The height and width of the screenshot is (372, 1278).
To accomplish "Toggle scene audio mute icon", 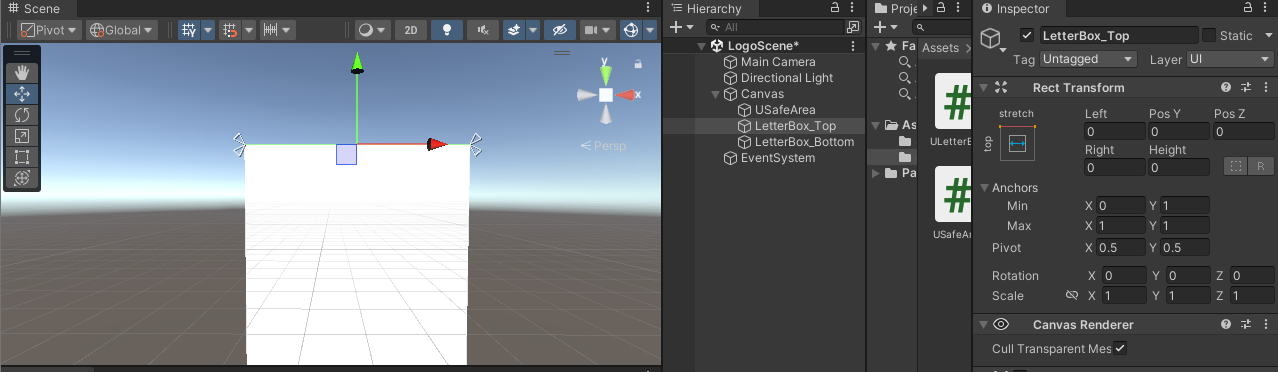I will 484,30.
